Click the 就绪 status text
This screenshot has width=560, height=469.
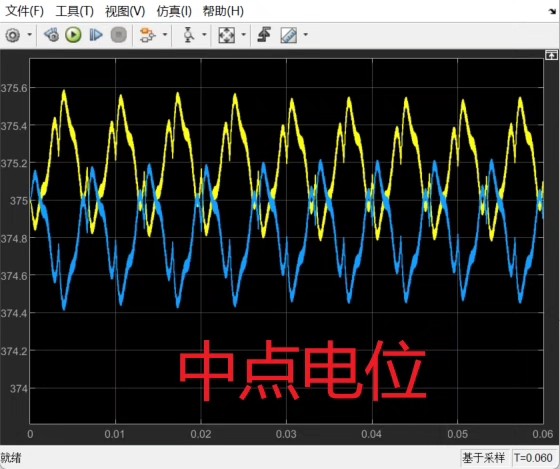tap(11, 458)
